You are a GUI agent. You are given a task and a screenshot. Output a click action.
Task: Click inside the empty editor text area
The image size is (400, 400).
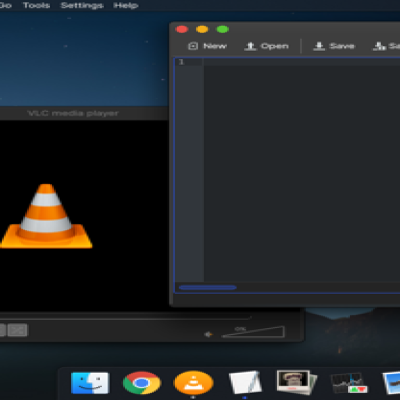tap(302, 170)
